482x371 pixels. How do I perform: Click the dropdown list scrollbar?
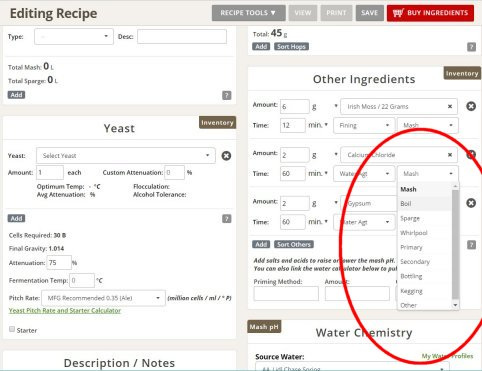(455, 245)
